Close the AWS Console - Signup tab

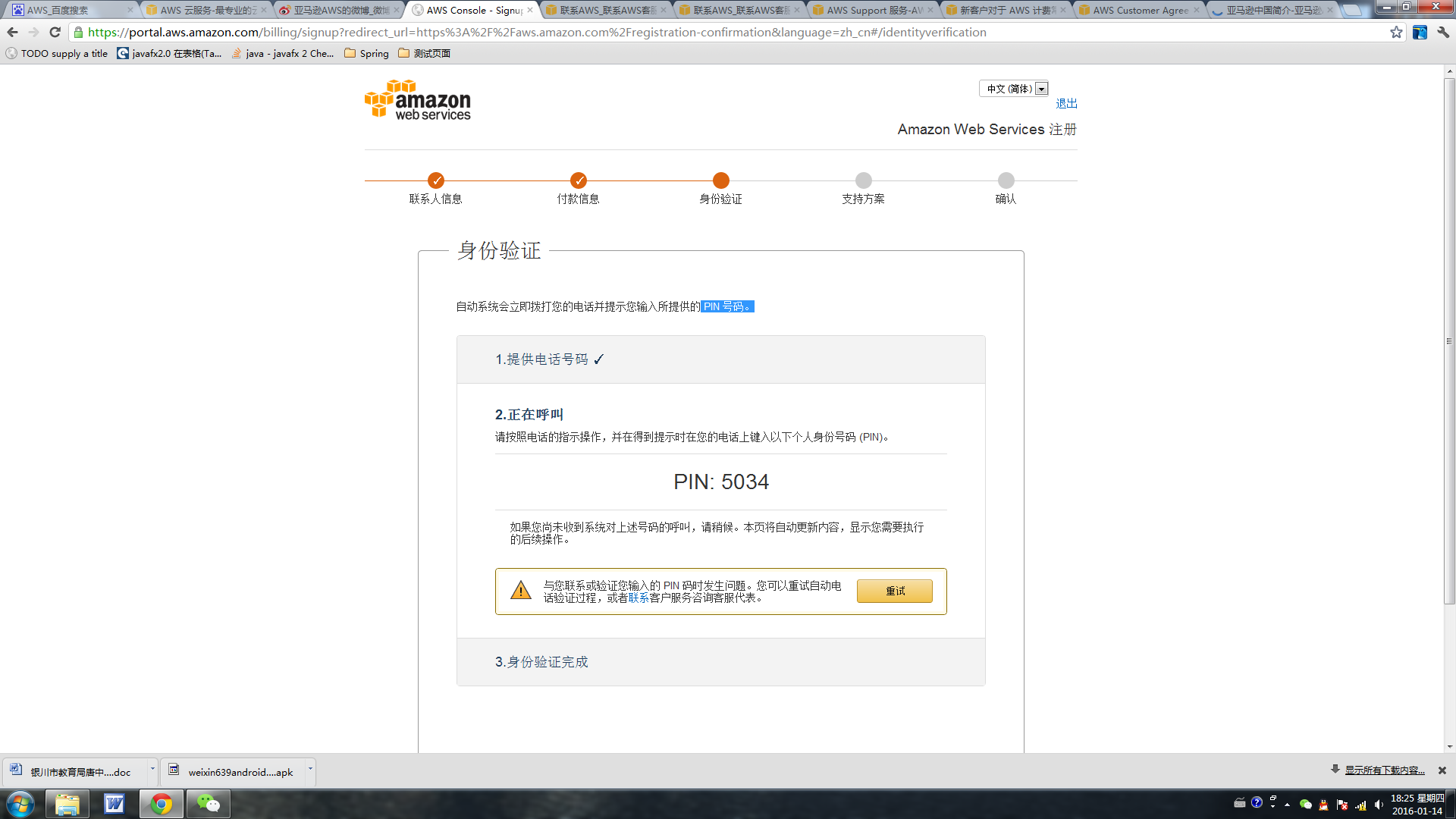pyautogui.click(x=530, y=10)
